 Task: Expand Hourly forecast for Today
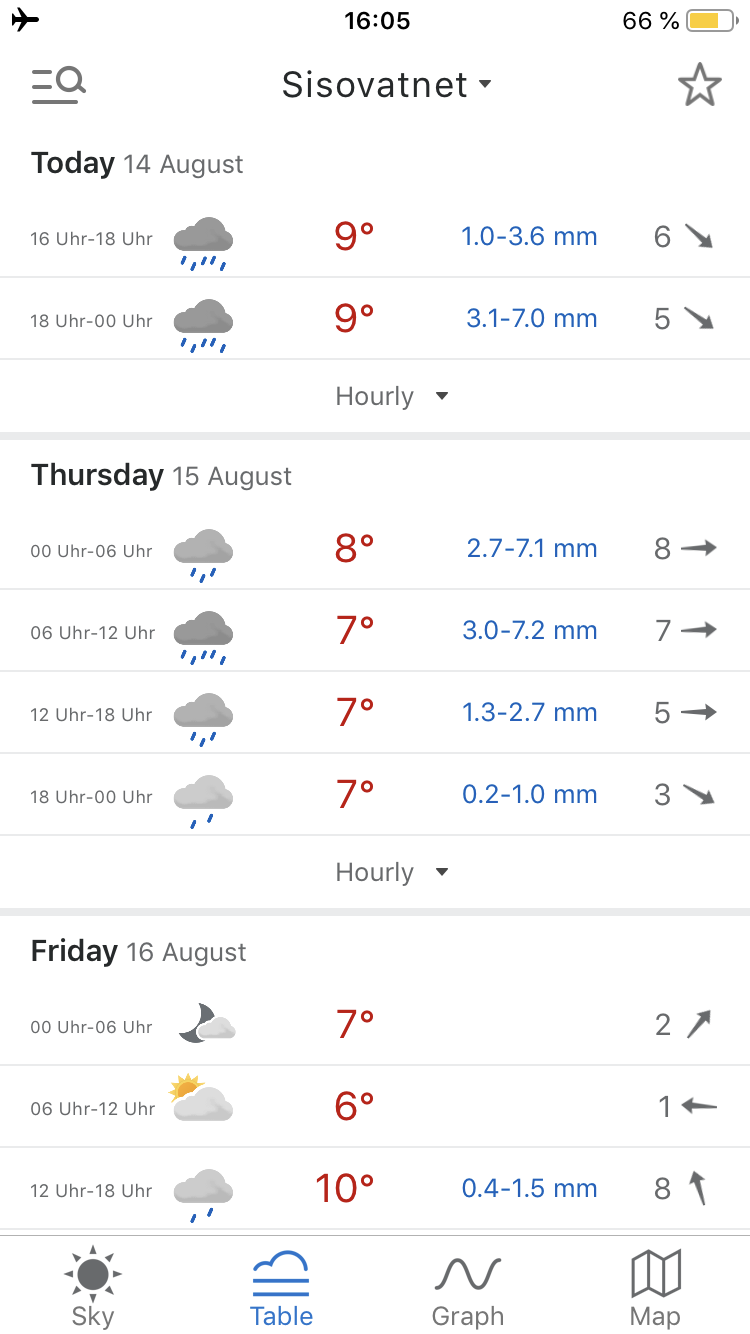point(391,397)
